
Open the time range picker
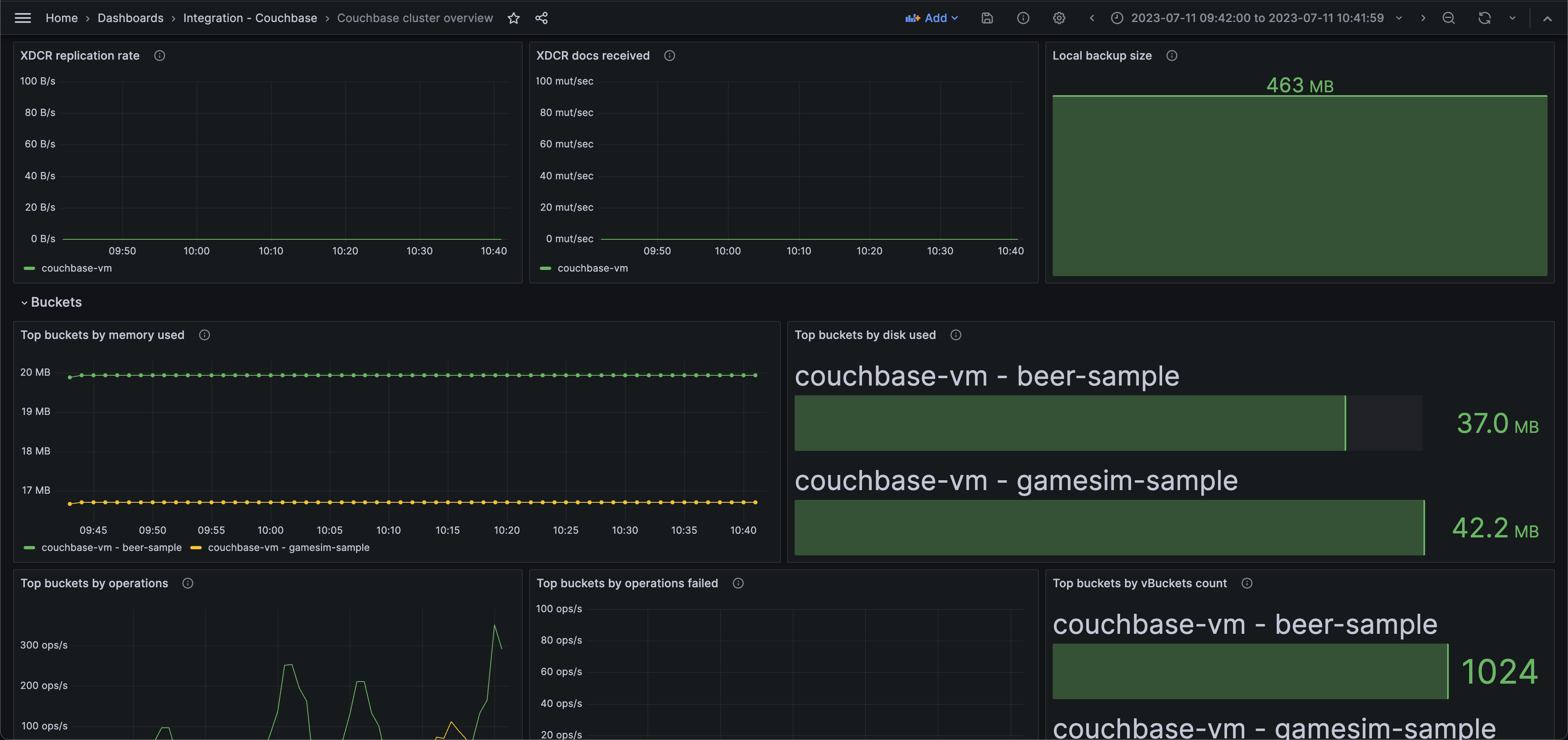click(x=1256, y=18)
